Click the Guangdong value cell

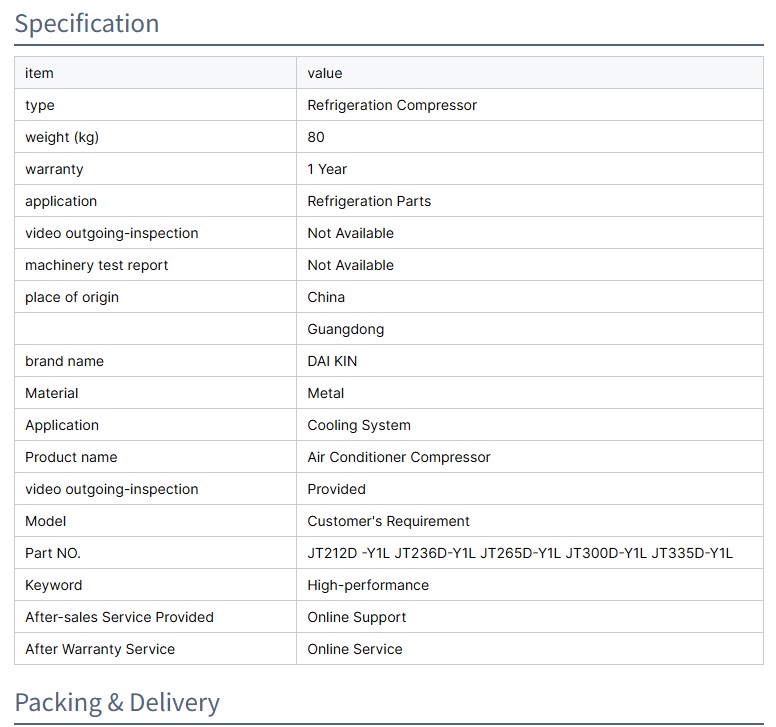[x=345, y=329]
